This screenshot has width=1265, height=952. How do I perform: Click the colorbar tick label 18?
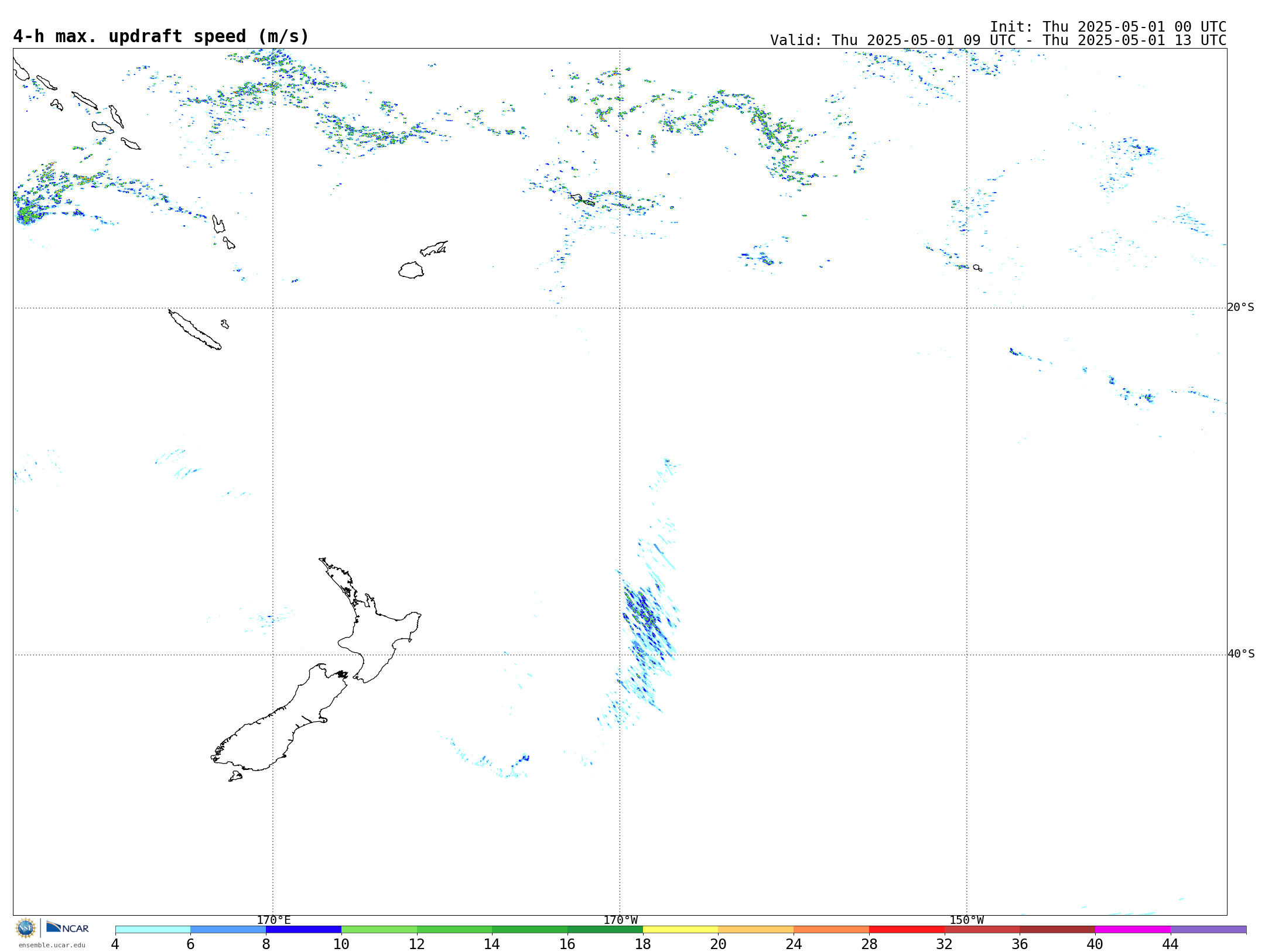[643, 944]
